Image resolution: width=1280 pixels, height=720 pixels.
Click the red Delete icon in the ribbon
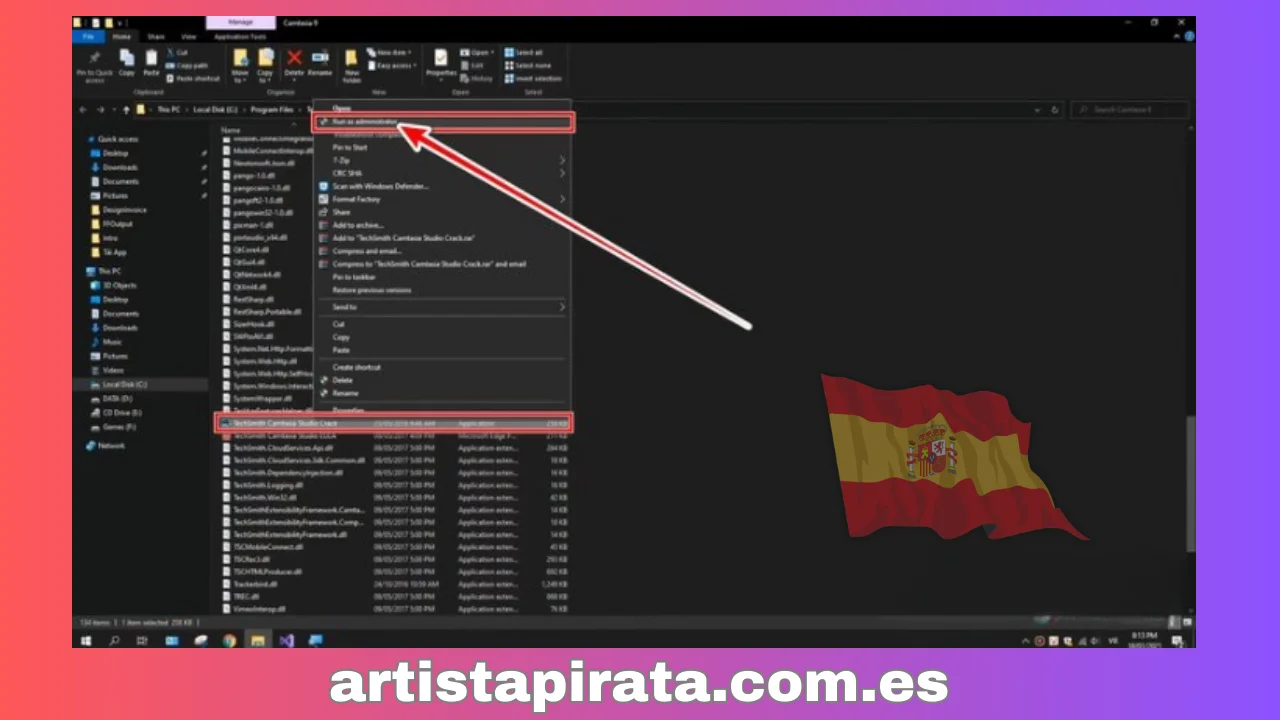click(294, 58)
